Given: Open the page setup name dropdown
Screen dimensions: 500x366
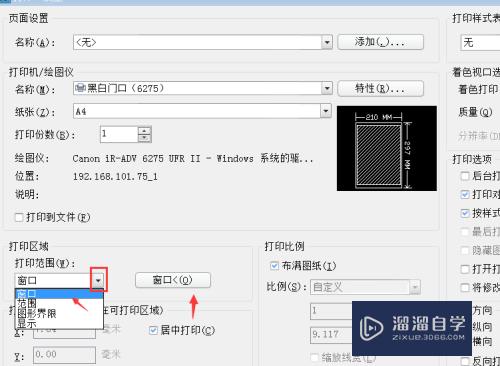Looking at the screenshot, I should [x=327, y=42].
